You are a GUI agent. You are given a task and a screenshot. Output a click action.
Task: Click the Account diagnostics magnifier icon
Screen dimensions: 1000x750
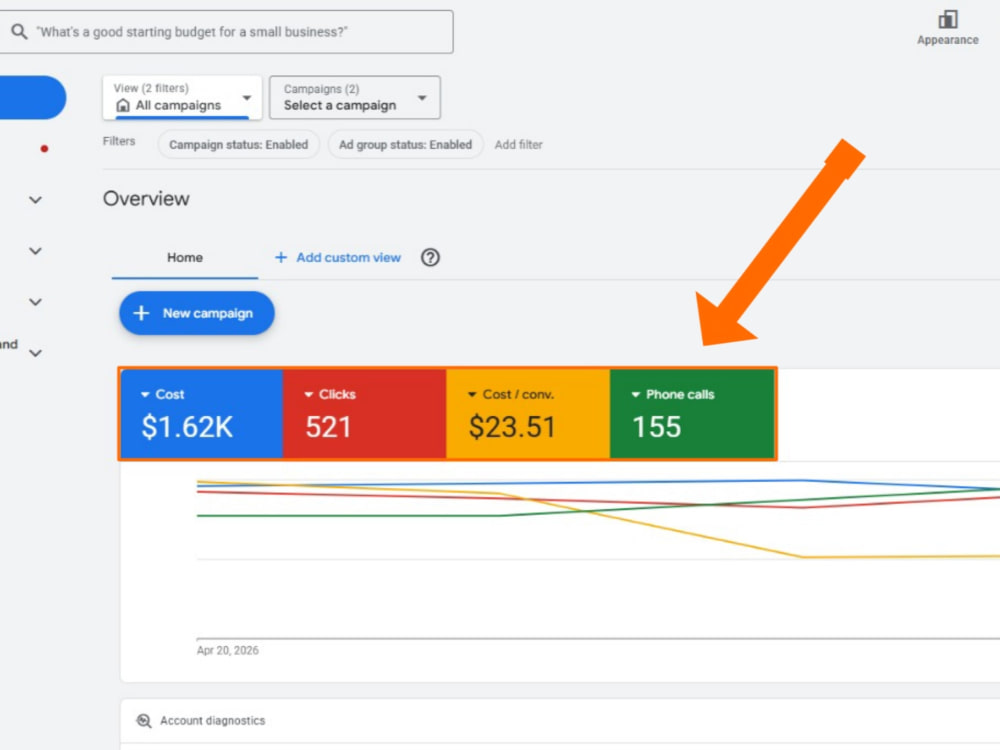(144, 721)
